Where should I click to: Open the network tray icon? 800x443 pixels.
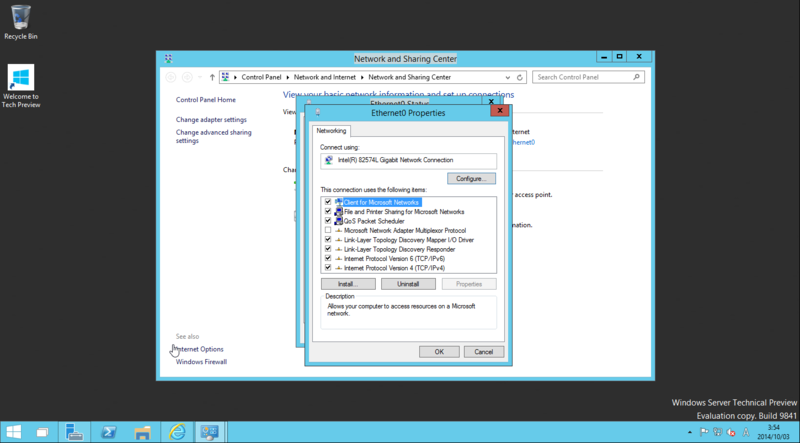pyautogui.click(x=718, y=432)
